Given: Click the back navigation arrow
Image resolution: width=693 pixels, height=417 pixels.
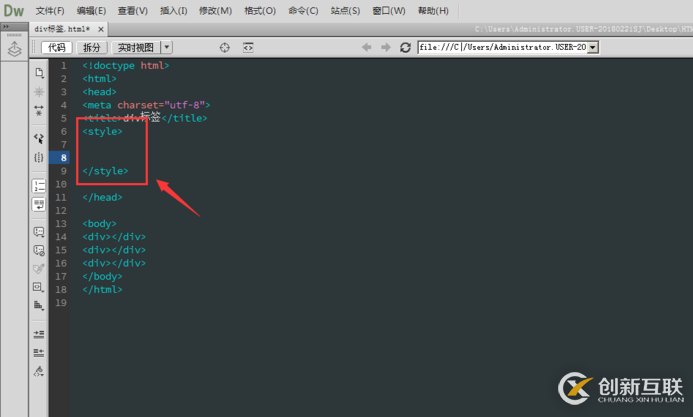Looking at the screenshot, I should [367, 47].
